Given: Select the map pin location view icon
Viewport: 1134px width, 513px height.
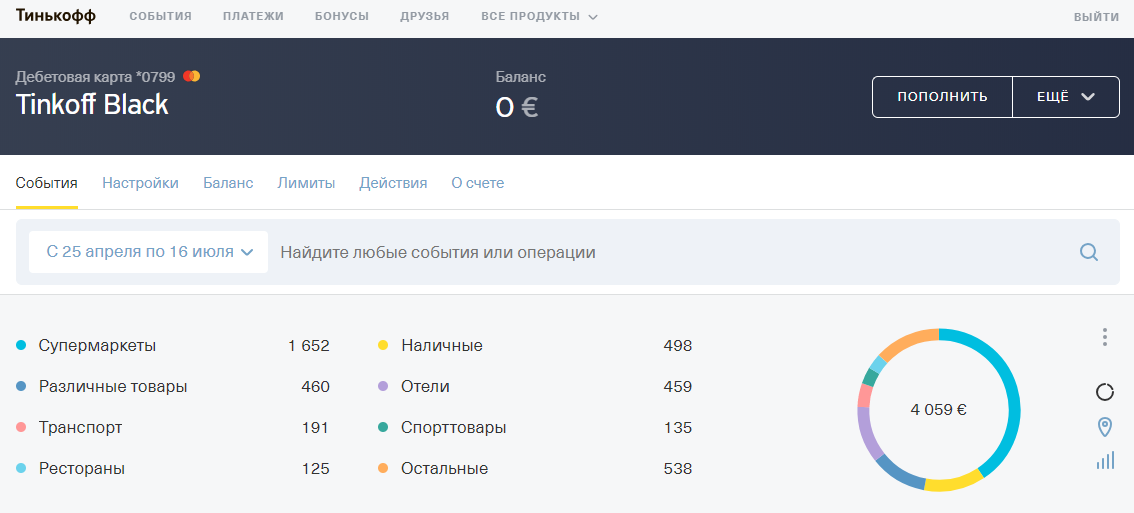Looking at the screenshot, I should (x=1104, y=427).
